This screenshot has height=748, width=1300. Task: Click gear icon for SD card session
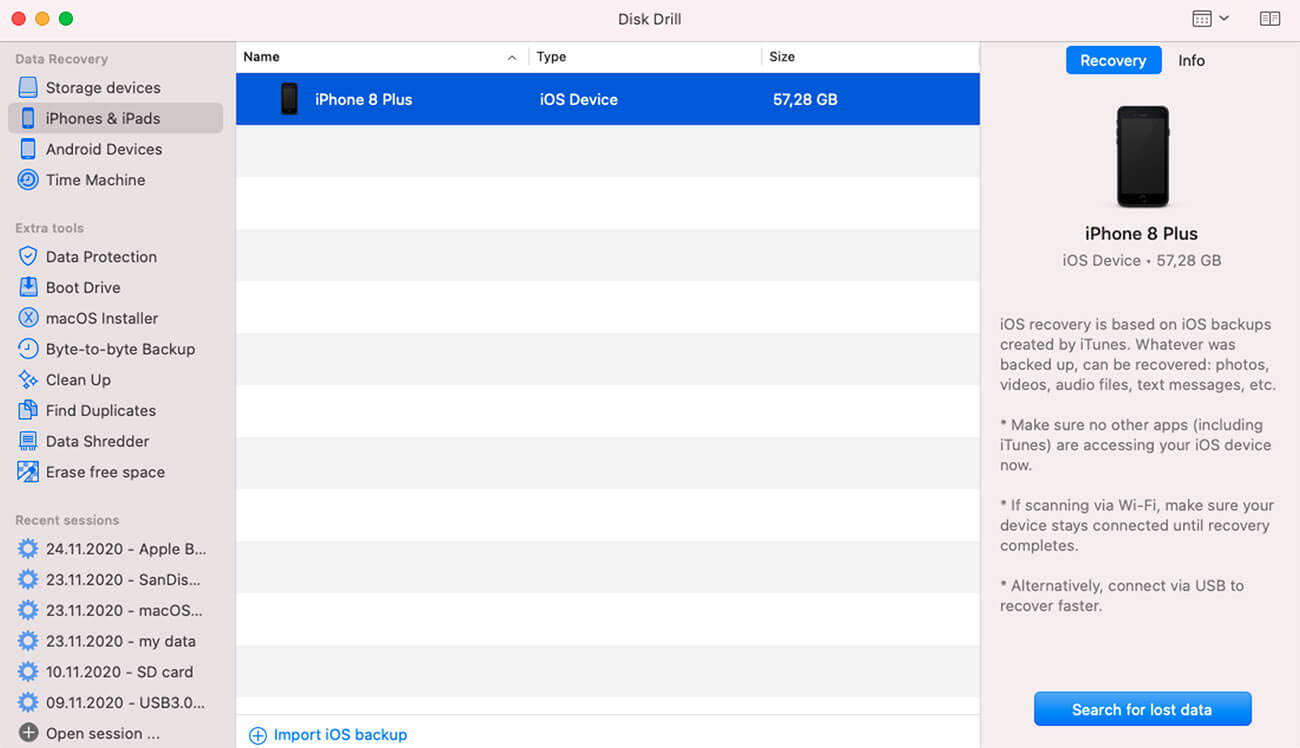tap(28, 672)
